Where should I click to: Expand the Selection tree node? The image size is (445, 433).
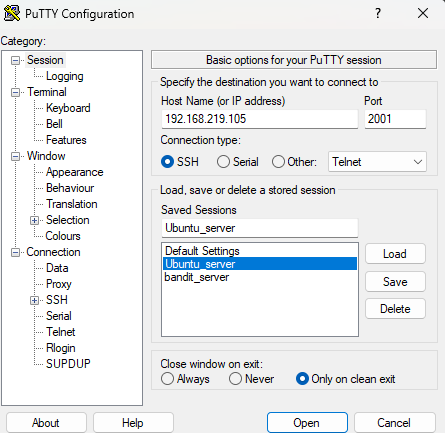click(34, 221)
